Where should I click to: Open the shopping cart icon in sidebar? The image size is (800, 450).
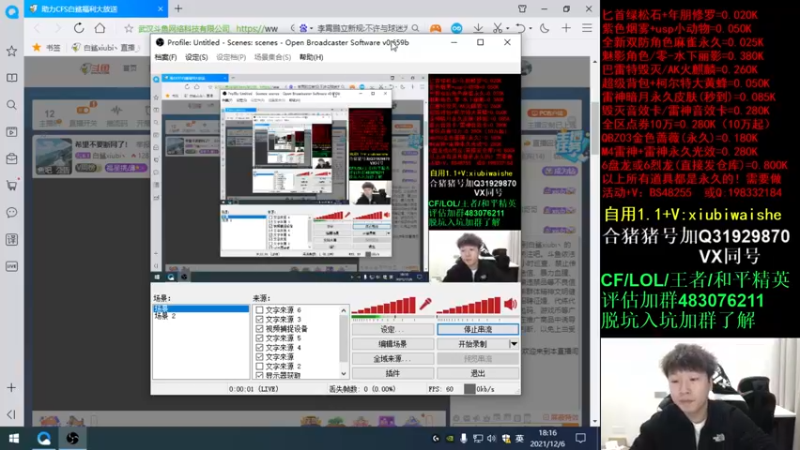pyautogui.click(x=12, y=185)
